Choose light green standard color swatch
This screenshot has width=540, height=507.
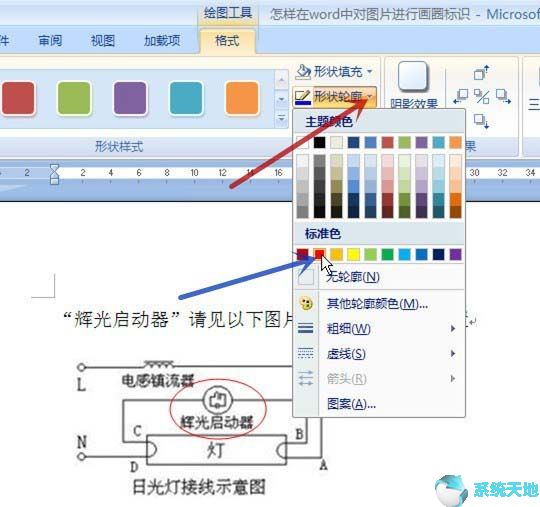point(371,255)
